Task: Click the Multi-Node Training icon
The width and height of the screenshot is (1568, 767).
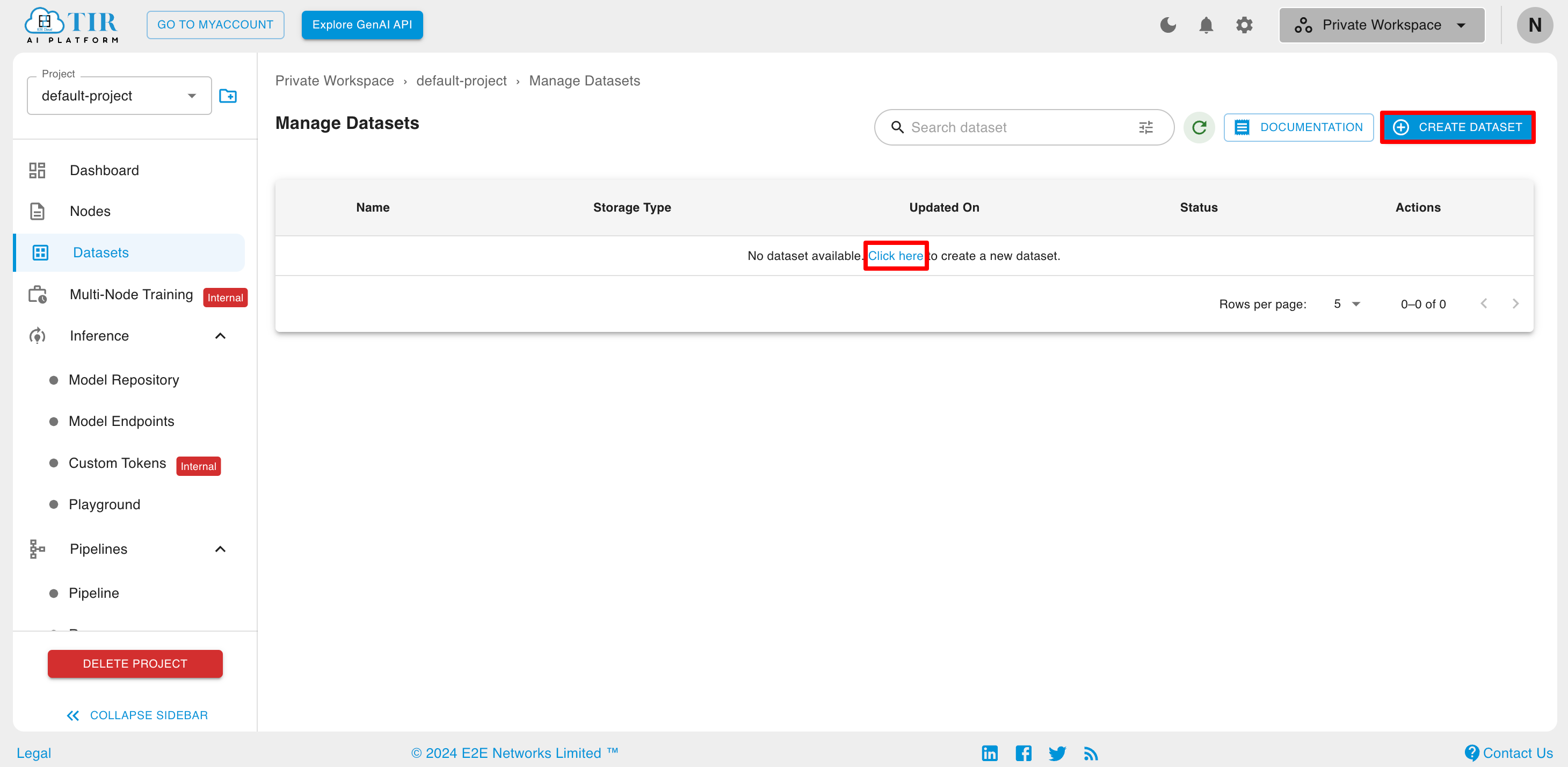Action: (38, 295)
